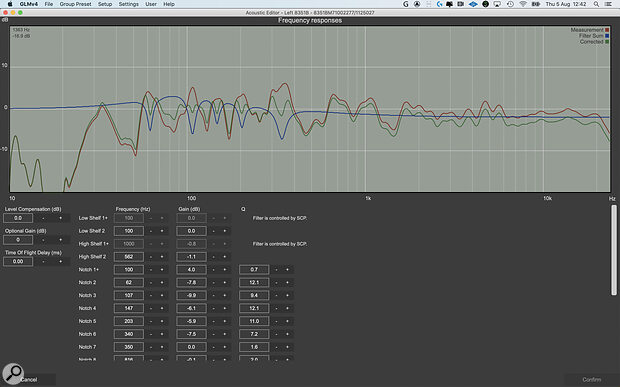Click the Confirm button
The width and height of the screenshot is (620, 387).
point(592,379)
